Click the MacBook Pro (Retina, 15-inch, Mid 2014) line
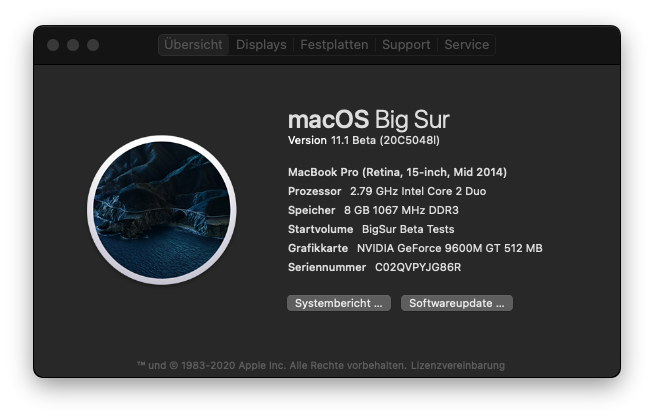The height and width of the screenshot is (419, 654). tap(397, 172)
